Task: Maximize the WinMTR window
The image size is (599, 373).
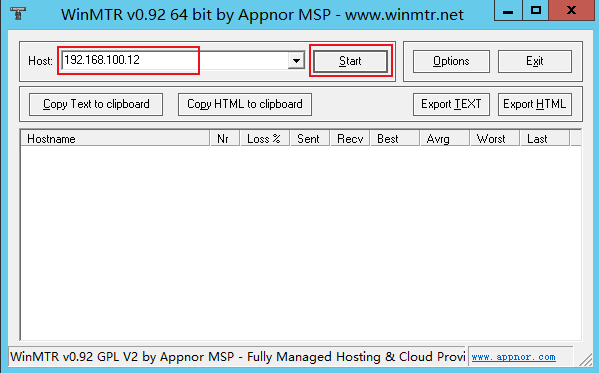Action: tap(536, 10)
